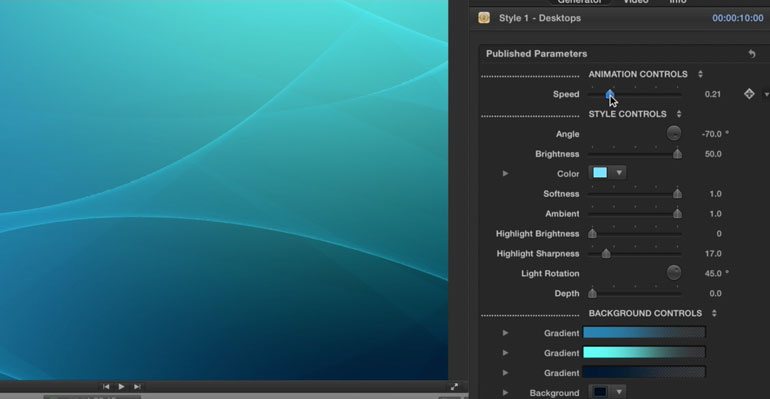
Task: Click the generator icon beside Style 1 - Desktops
Action: tap(484, 18)
